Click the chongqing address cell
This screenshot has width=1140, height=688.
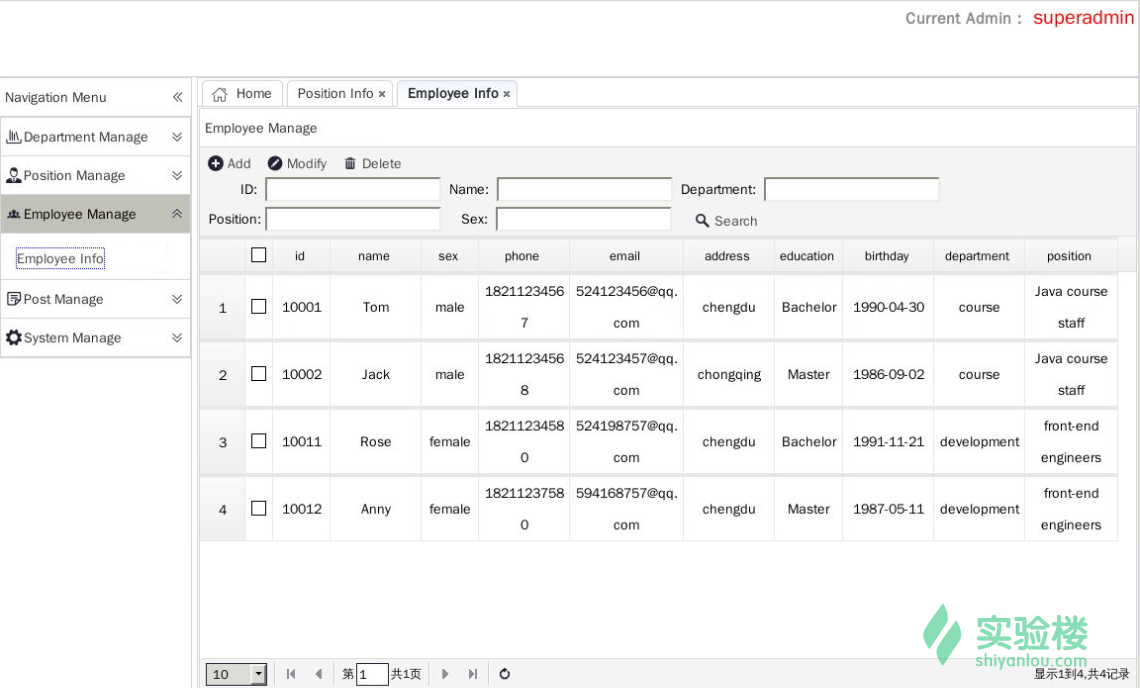point(728,375)
